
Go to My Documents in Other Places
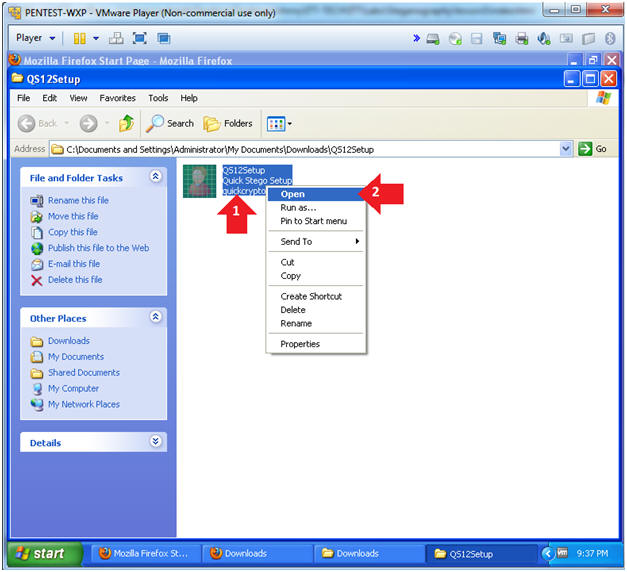click(76, 357)
